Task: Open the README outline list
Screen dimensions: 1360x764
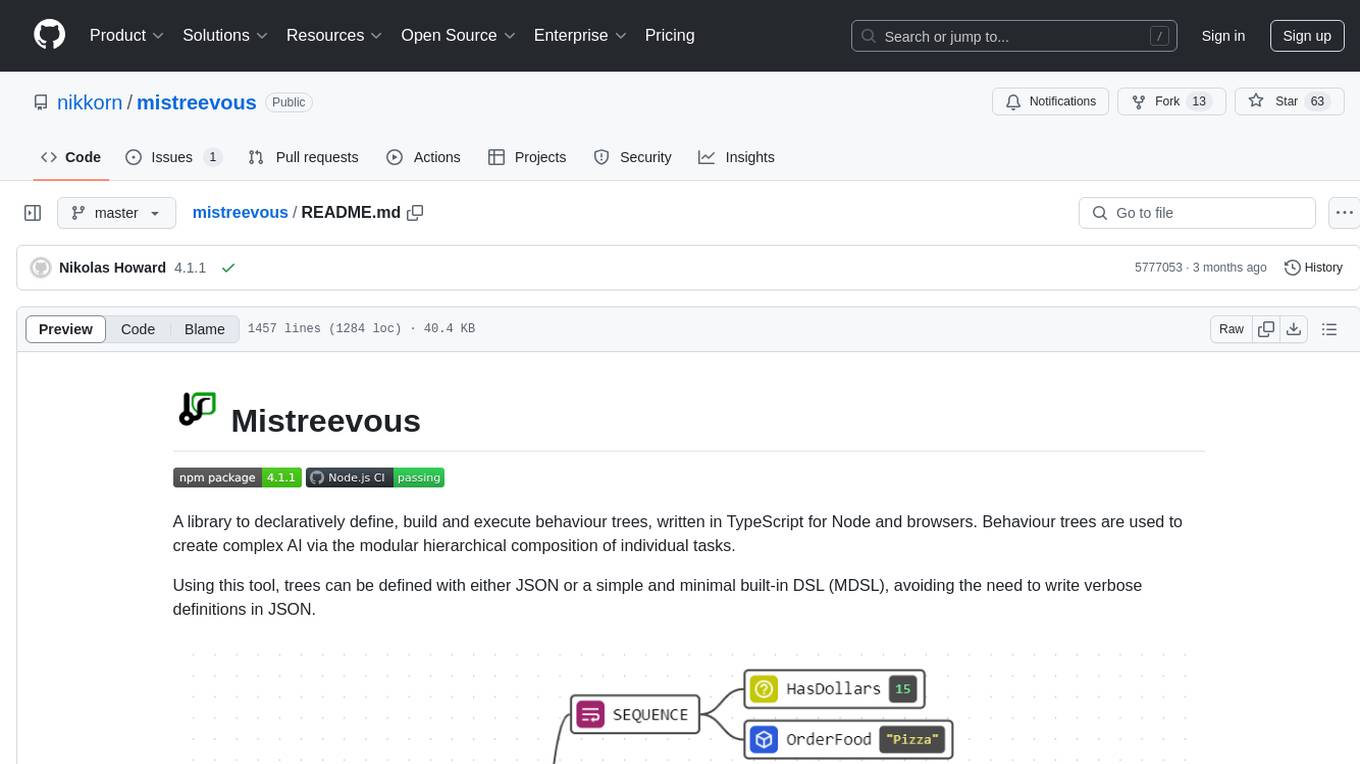Action: [1329, 329]
